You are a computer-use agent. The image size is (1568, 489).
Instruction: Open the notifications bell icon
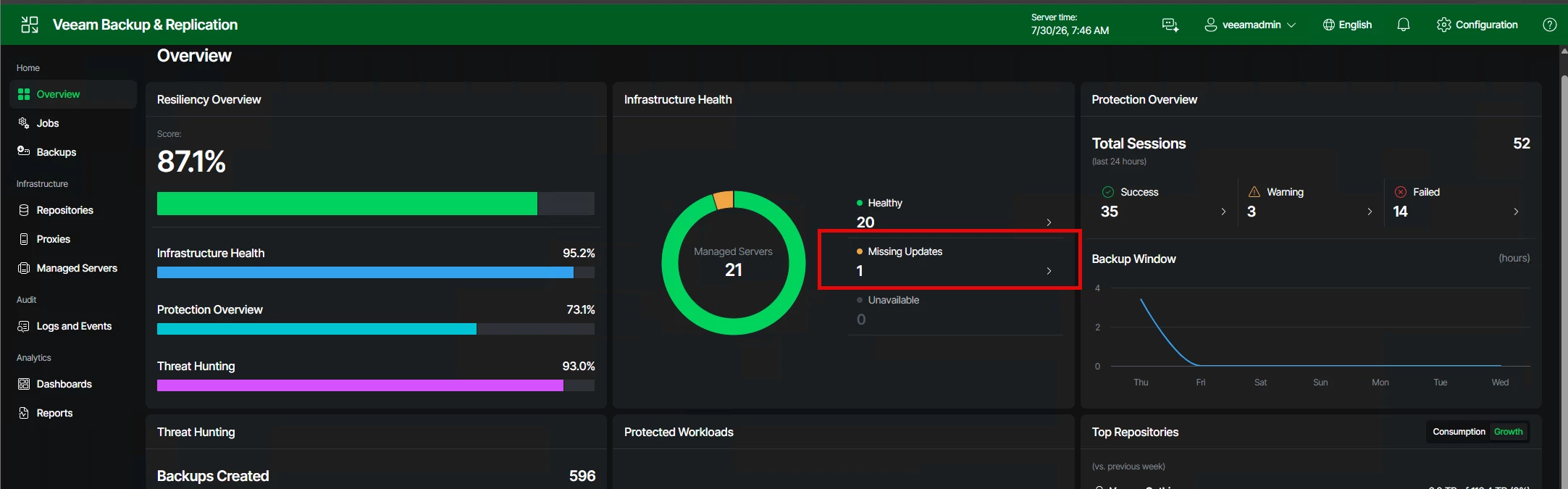pos(1403,25)
